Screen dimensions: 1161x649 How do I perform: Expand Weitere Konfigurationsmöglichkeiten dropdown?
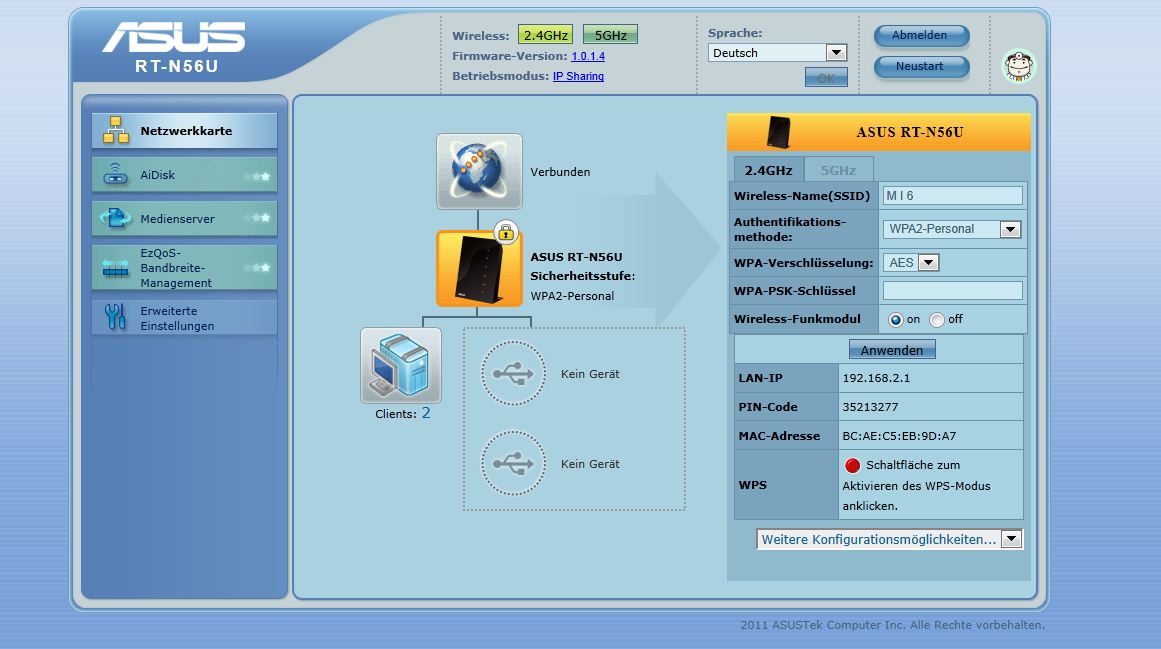pos(889,539)
